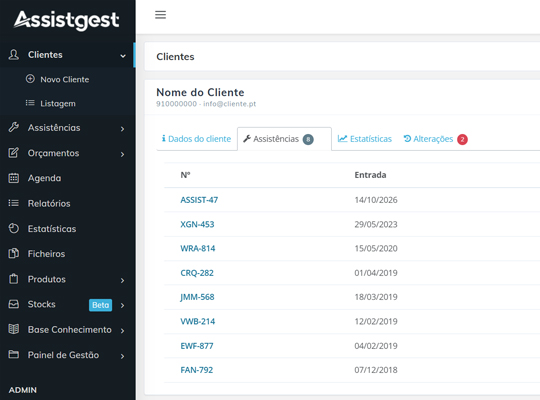Click the folder icon for Painel de Gestão
Viewport: 540px width, 400px height.
tap(14, 354)
